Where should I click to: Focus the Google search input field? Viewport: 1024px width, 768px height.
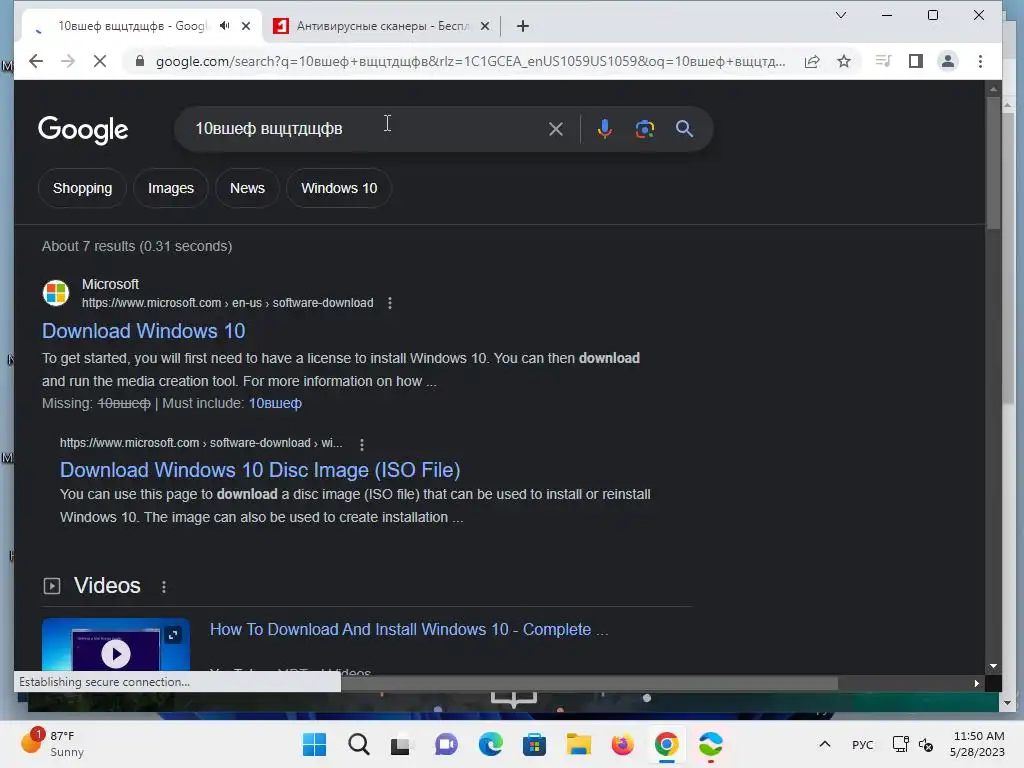pos(366,129)
